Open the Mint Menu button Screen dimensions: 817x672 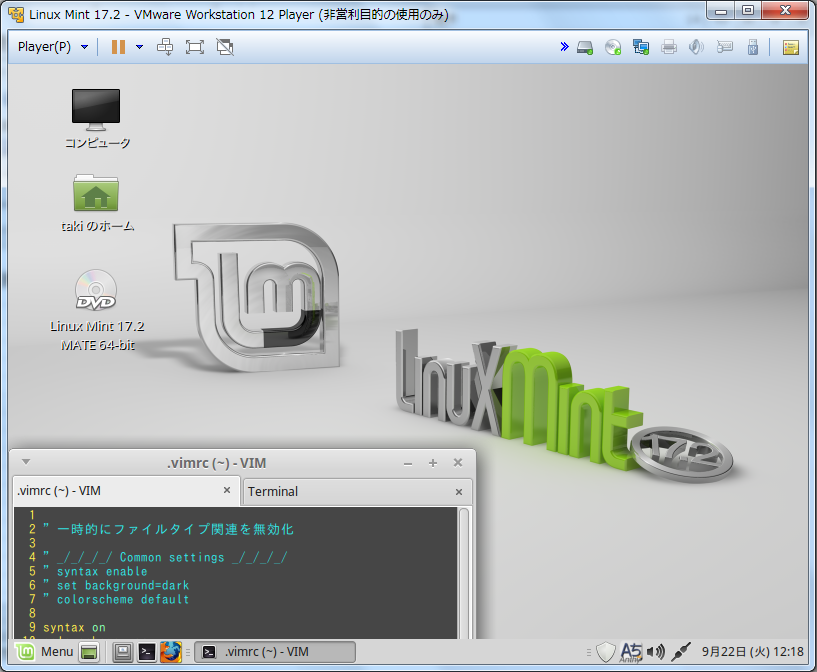click(44, 652)
